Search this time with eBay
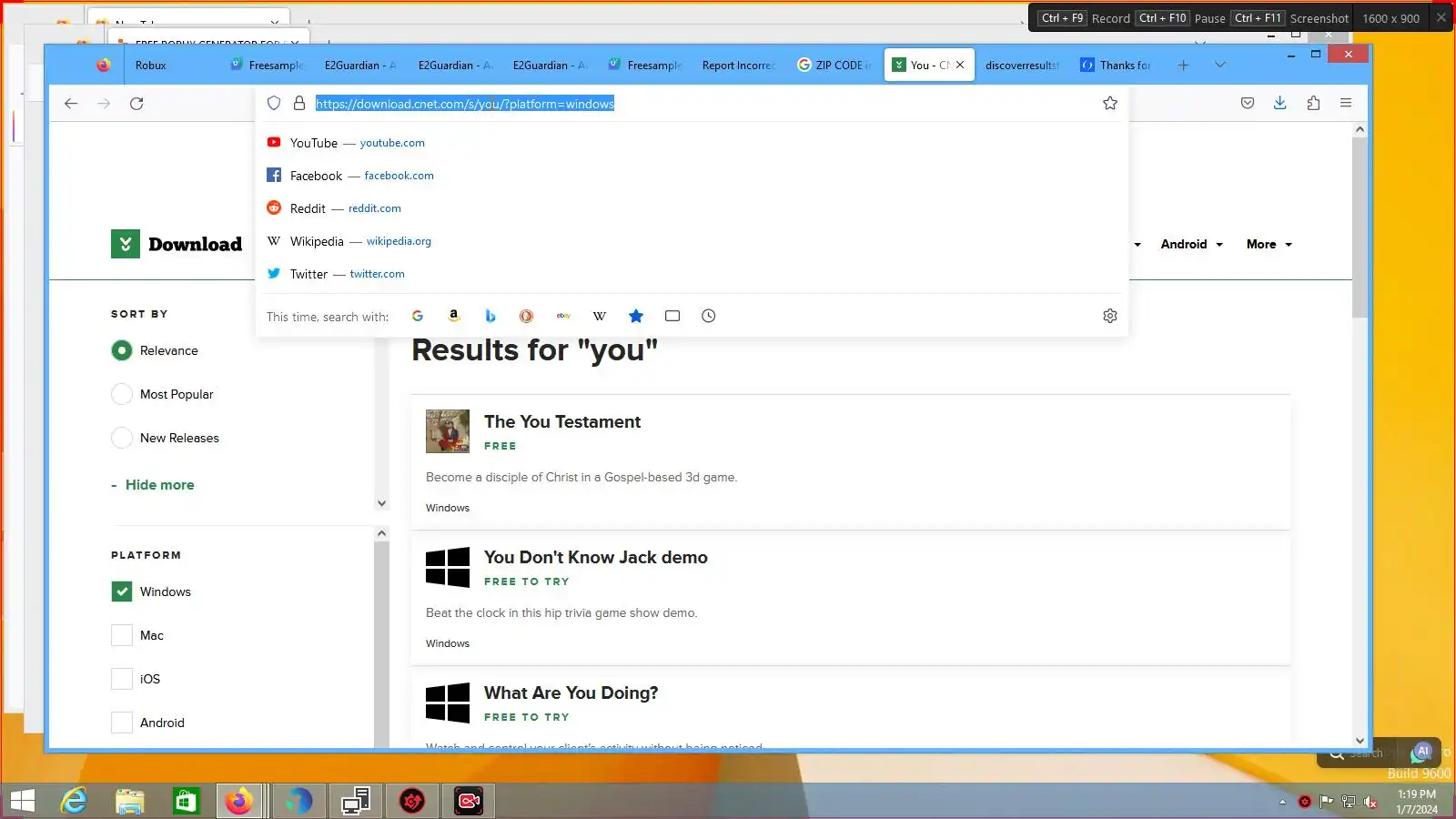 tap(563, 316)
